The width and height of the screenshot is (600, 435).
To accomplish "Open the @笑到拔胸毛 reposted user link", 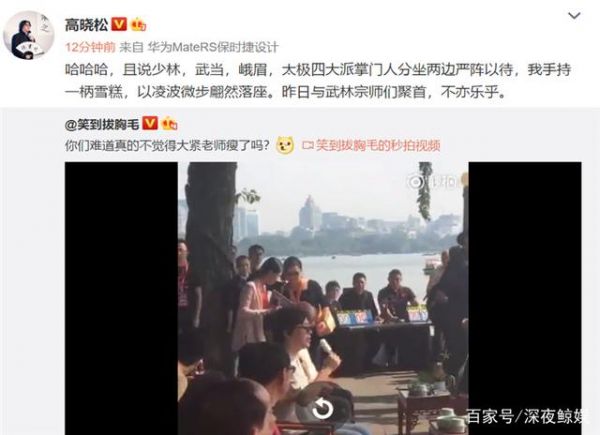I will click(102, 124).
